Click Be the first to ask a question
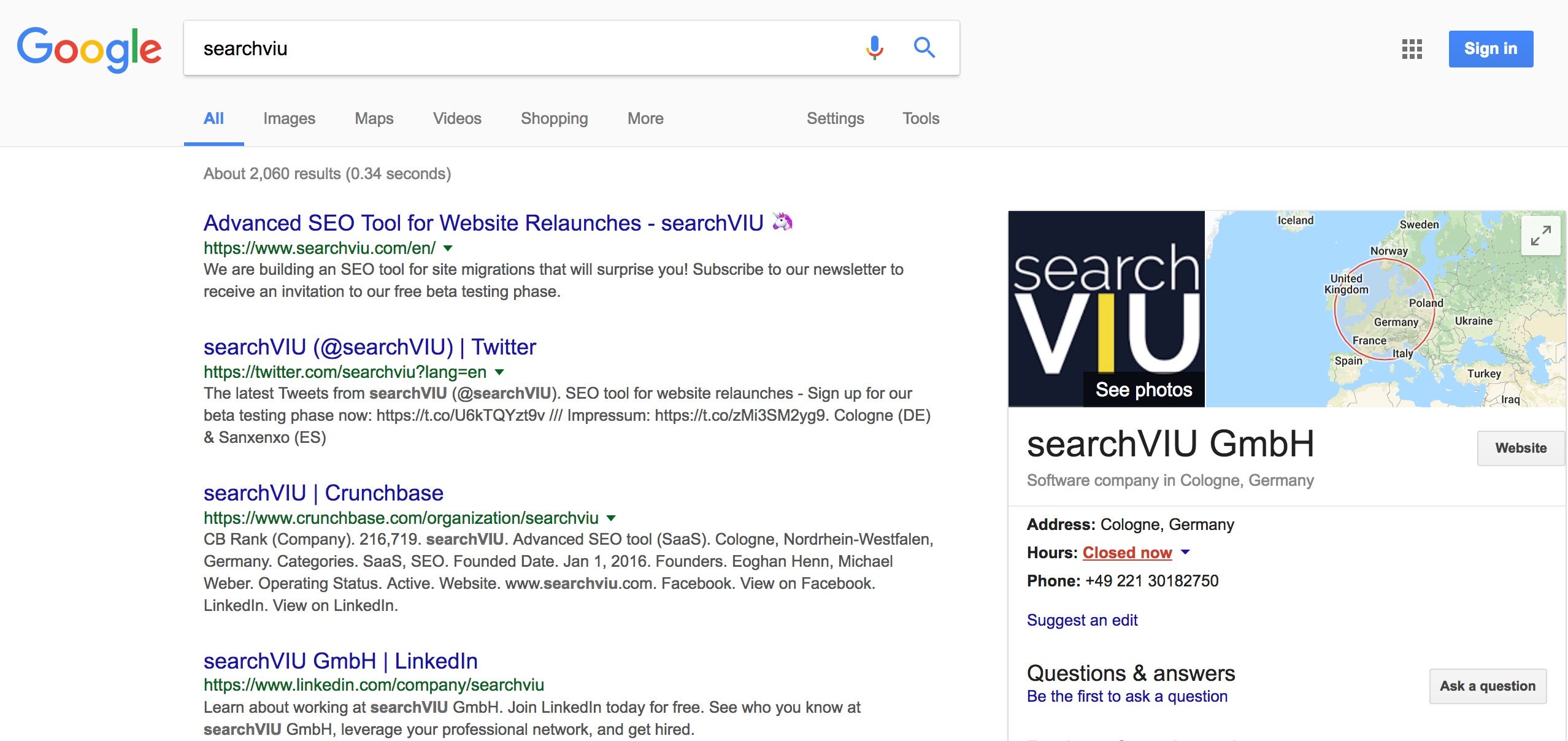This screenshot has width=1568, height=741. tap(1127, 697)
